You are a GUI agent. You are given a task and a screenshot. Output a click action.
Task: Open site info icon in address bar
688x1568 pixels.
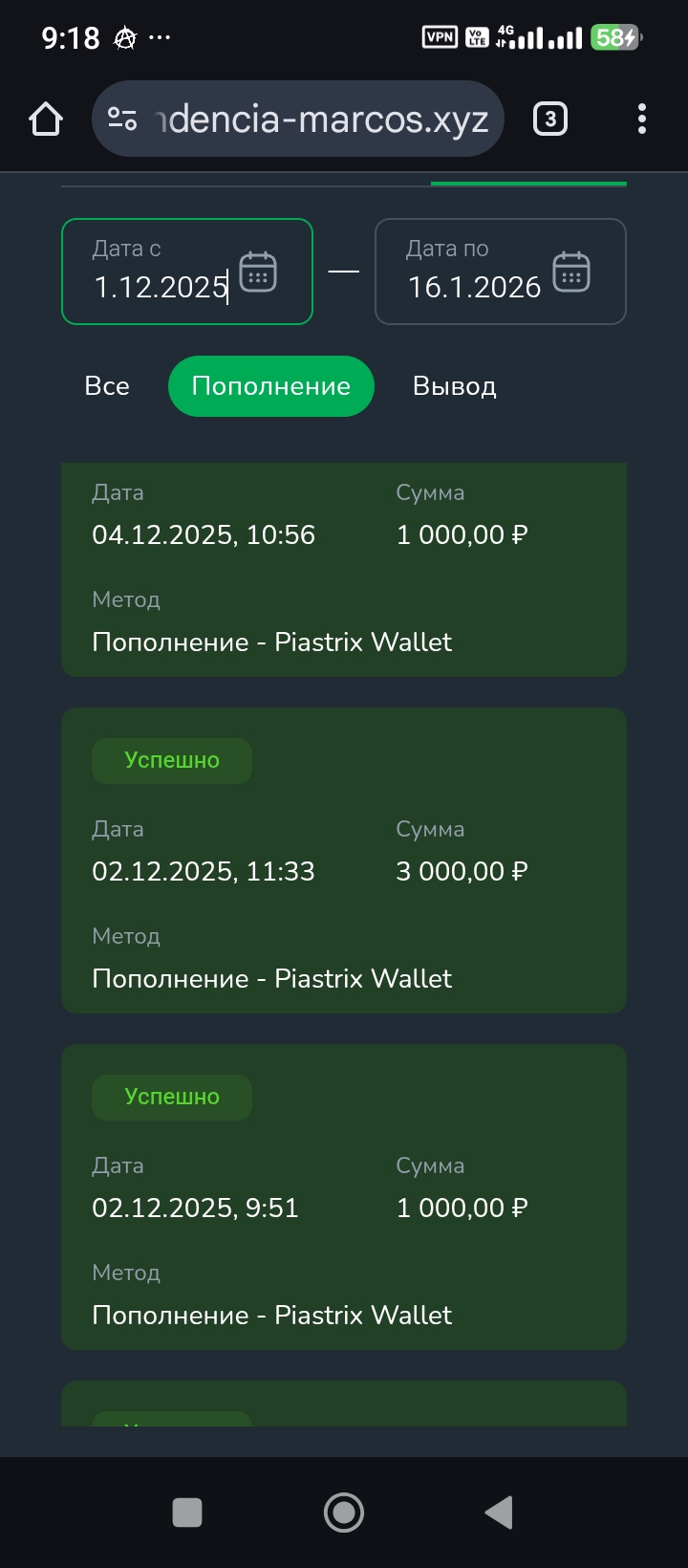click(x=122, y=120)
